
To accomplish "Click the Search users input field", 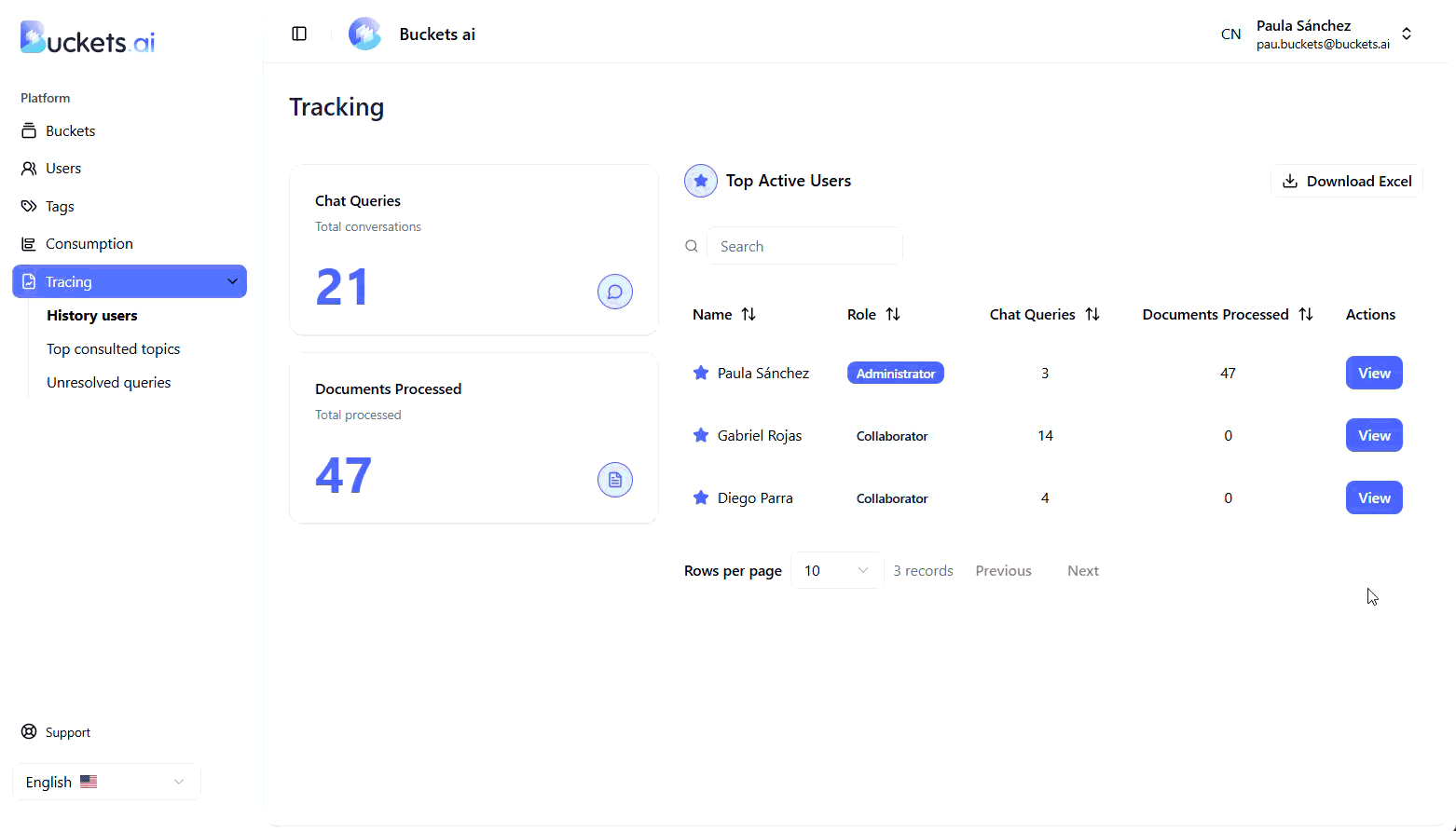I will coord(804,246).
